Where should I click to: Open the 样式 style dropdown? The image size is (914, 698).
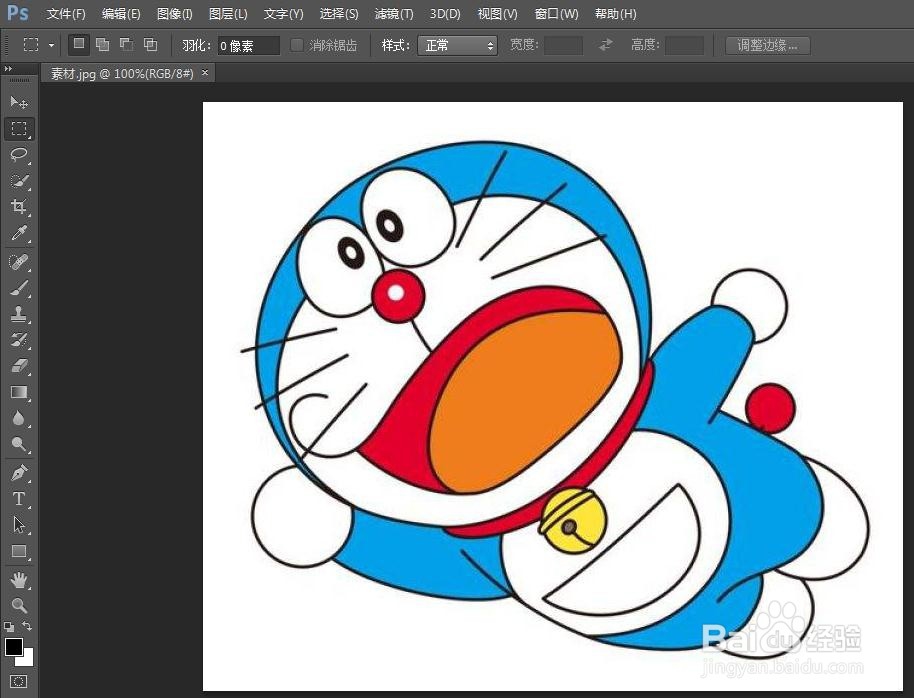click(x=457, y=45)
